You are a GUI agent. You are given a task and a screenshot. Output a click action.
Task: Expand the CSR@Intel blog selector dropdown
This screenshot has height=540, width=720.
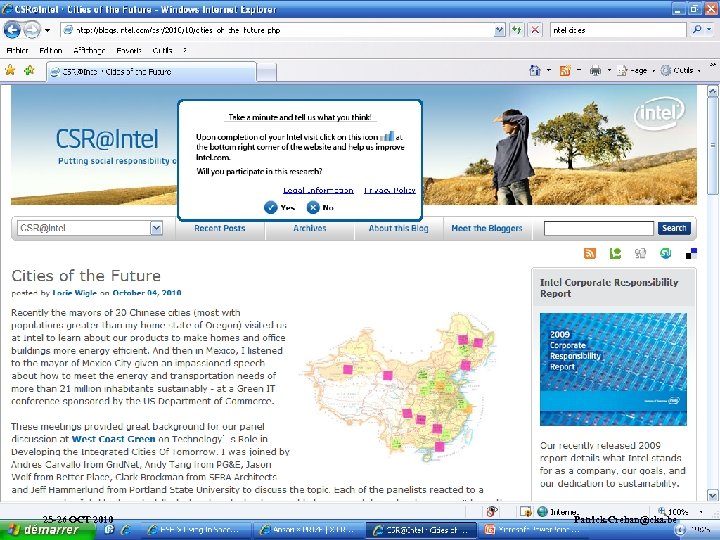(157, 228)
